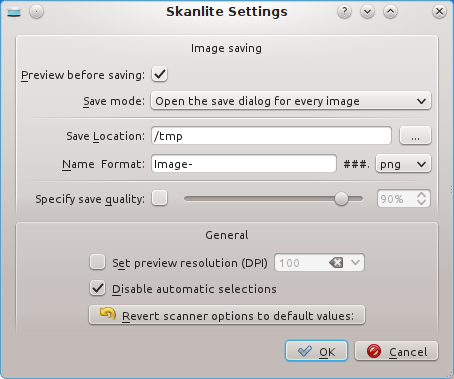This screenshot has width=454, height=379.
Task: Confirm settings with the OK button
Action: tap(316, 351)
